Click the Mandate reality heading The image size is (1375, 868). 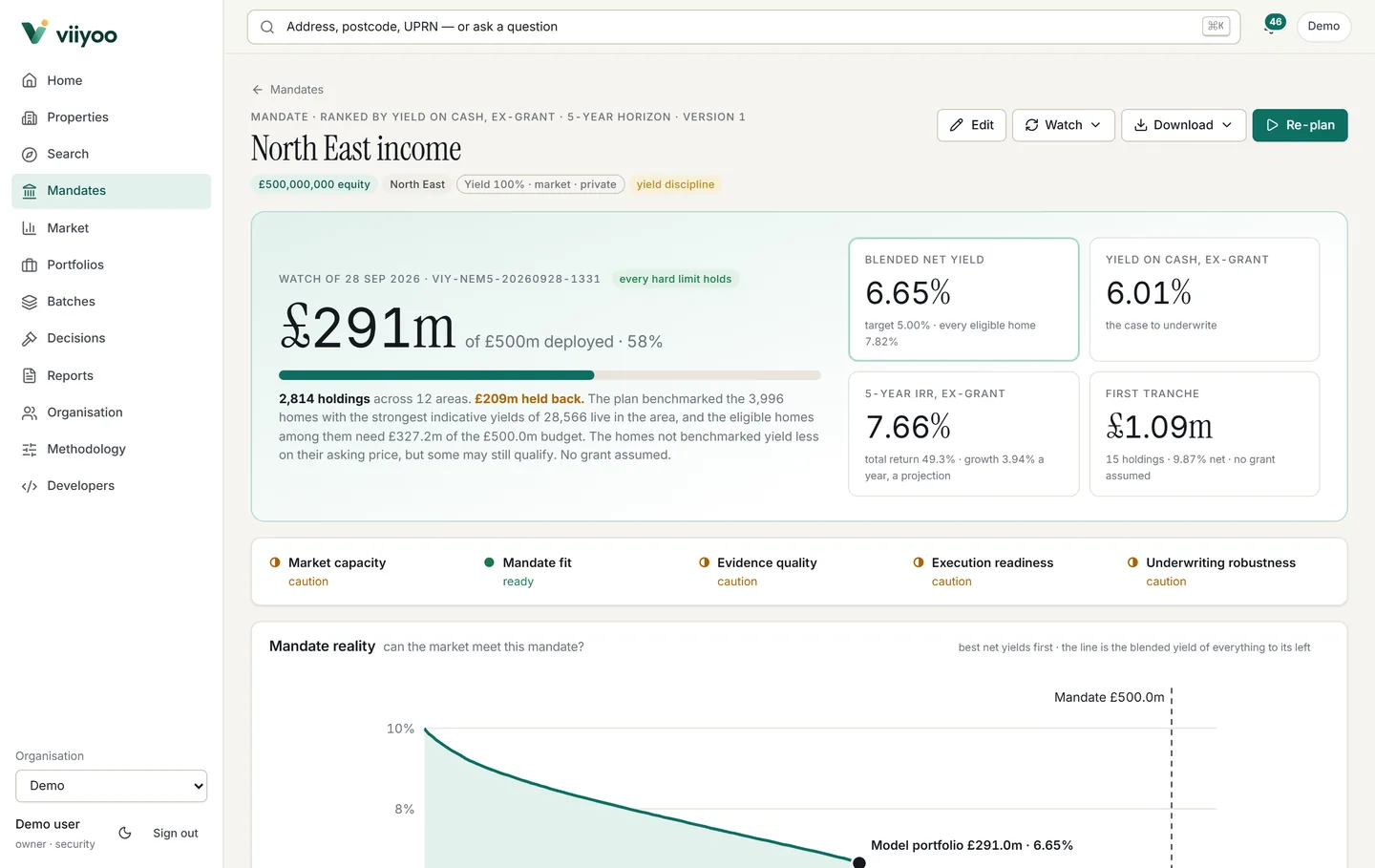322,646
